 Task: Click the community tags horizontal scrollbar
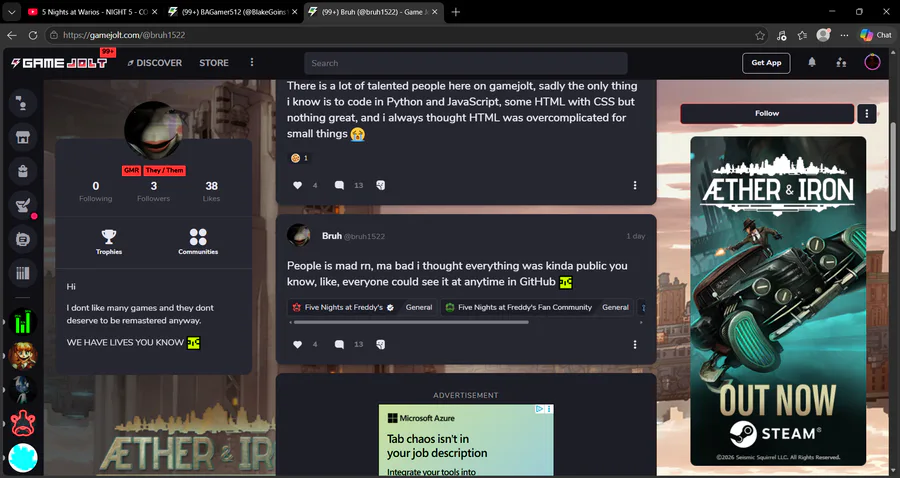point(411,322)
